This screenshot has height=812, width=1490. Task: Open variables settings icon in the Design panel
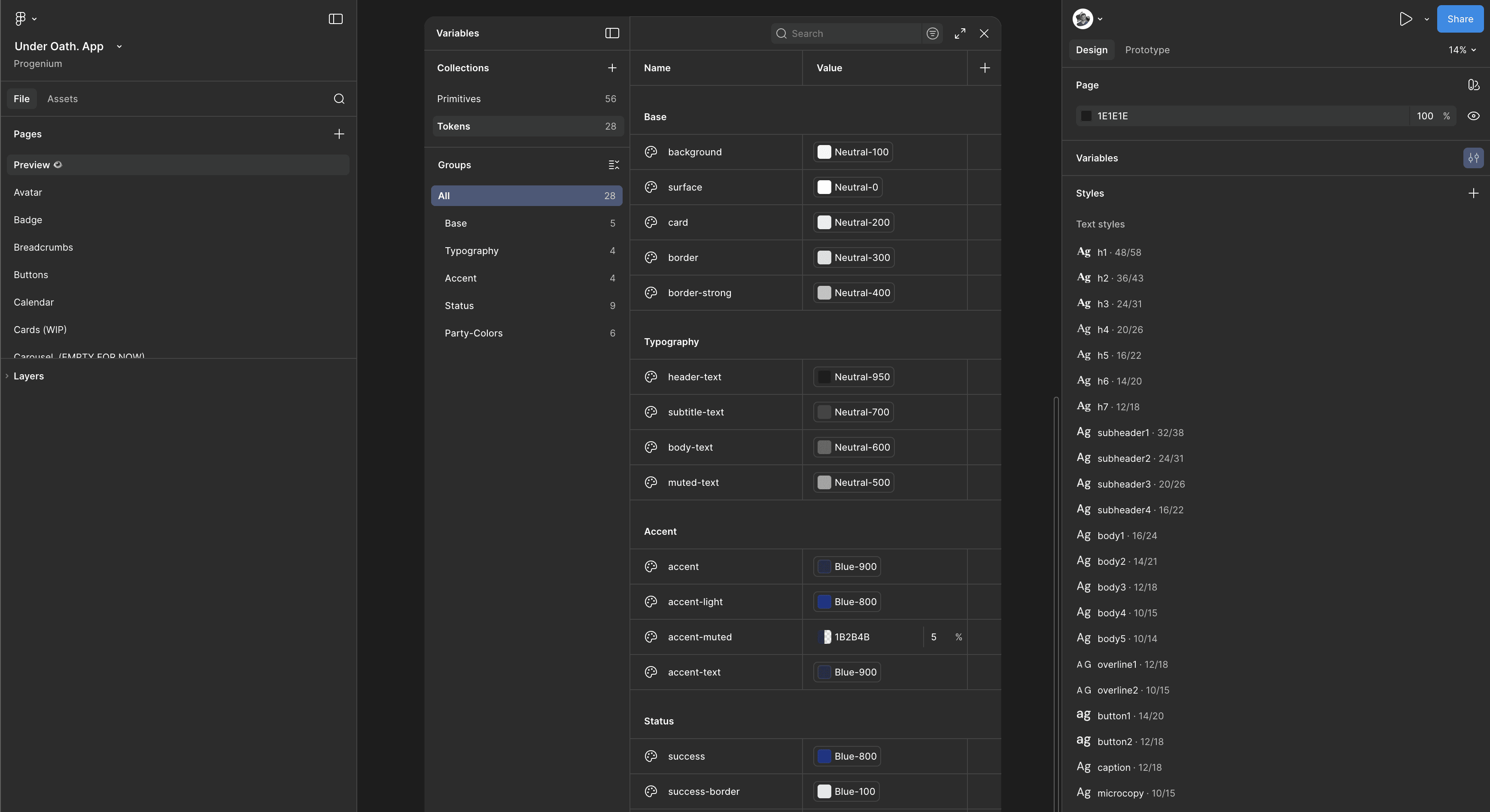[x=1473, y=158]
